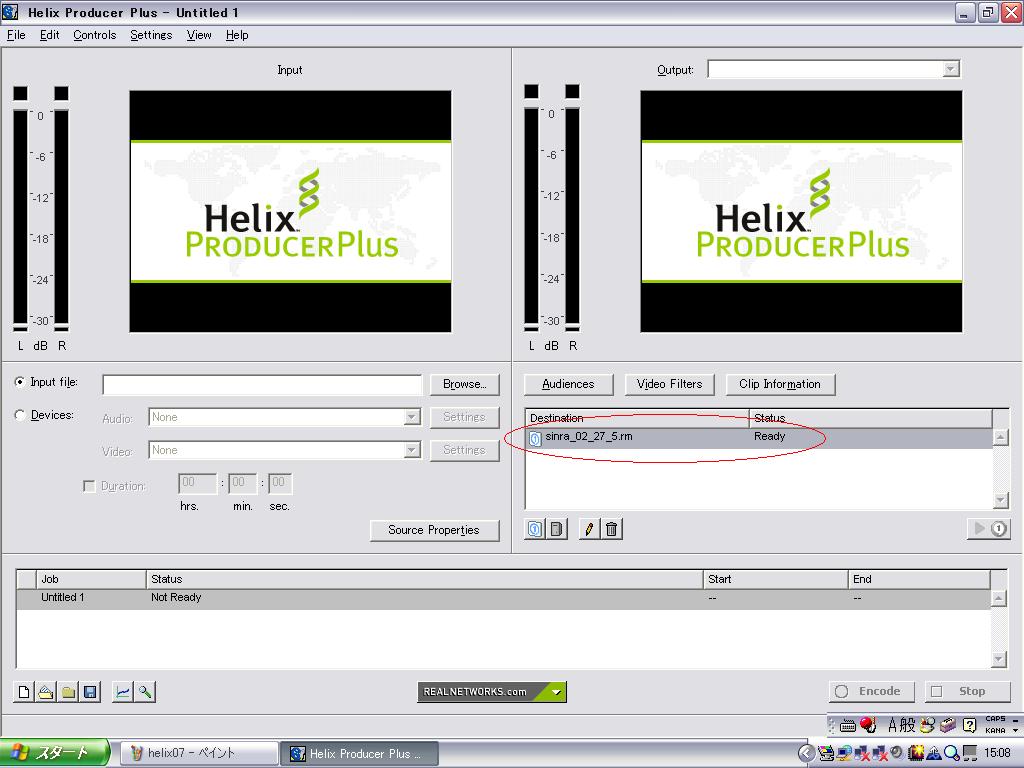Image resolution: width=1024 pixels, height=768 pixels.
Task: Click the job list Status column header
Action: click(x=424, y=579)
